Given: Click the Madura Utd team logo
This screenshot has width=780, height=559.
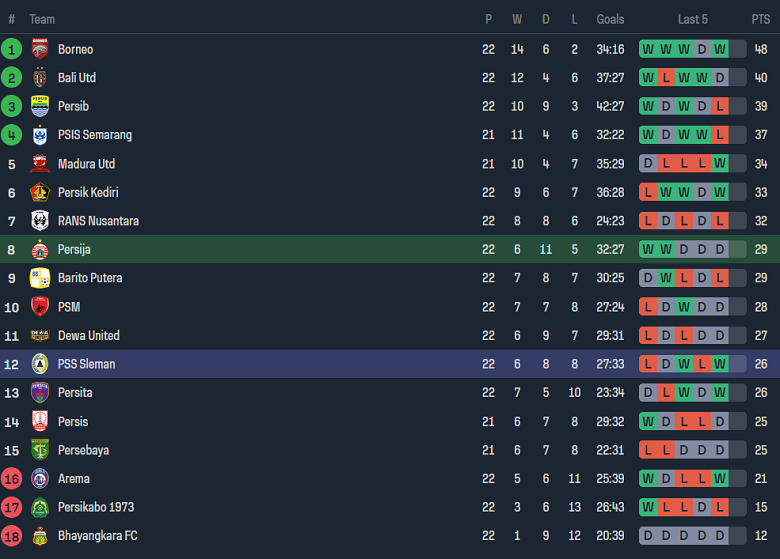Looking at the screenshot, I should coord(40,164).
